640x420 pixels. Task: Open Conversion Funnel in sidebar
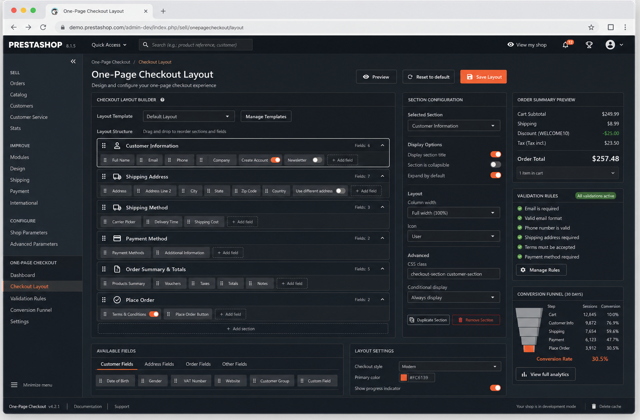tap(31, 310)
